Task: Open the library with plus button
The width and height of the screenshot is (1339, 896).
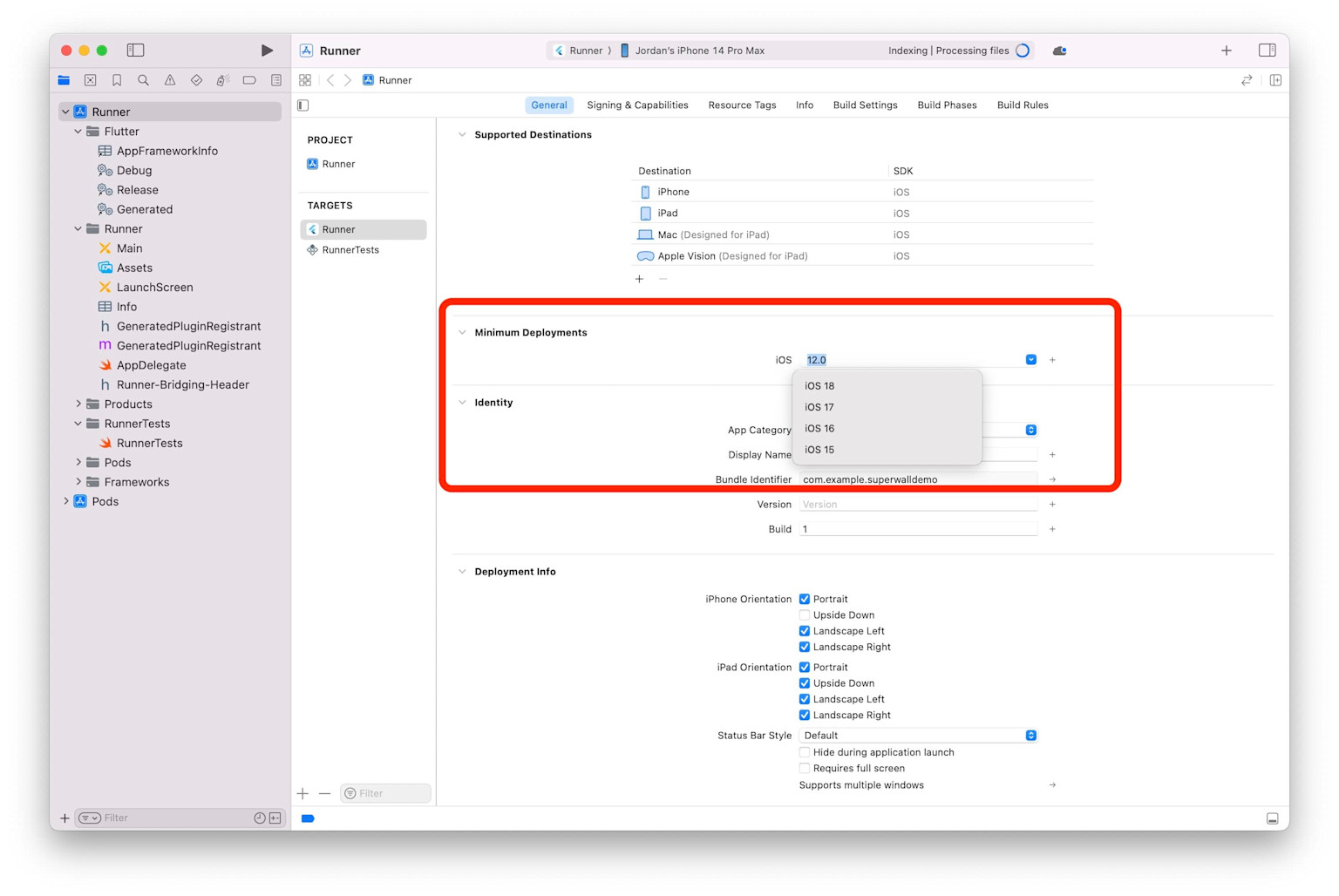Action: pos(1227,51)
